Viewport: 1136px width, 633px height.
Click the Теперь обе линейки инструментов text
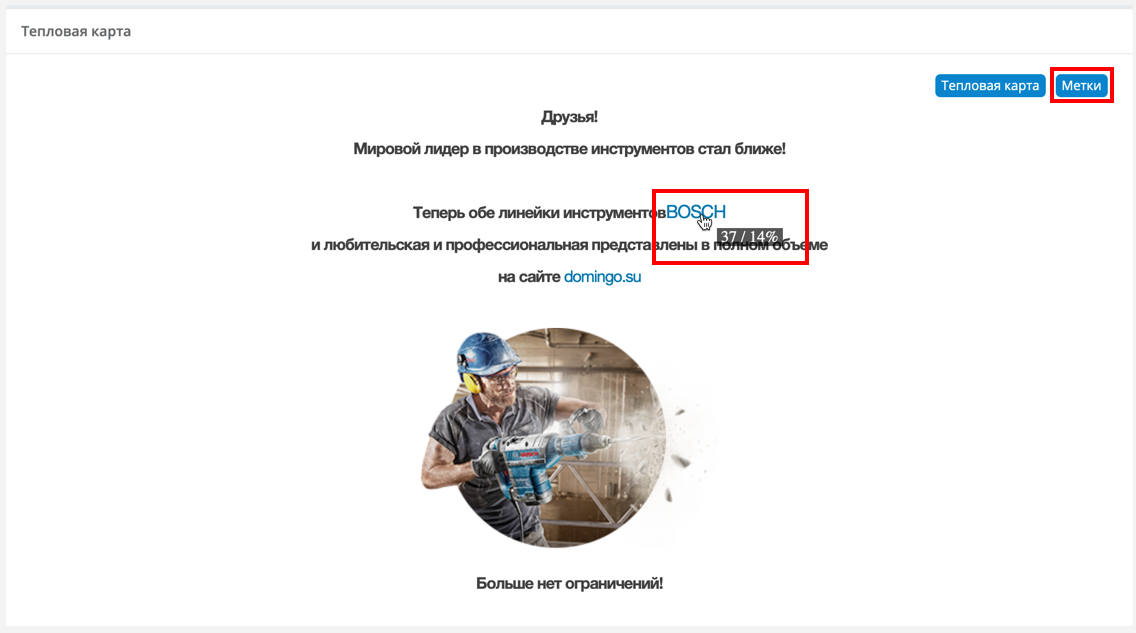539,213
